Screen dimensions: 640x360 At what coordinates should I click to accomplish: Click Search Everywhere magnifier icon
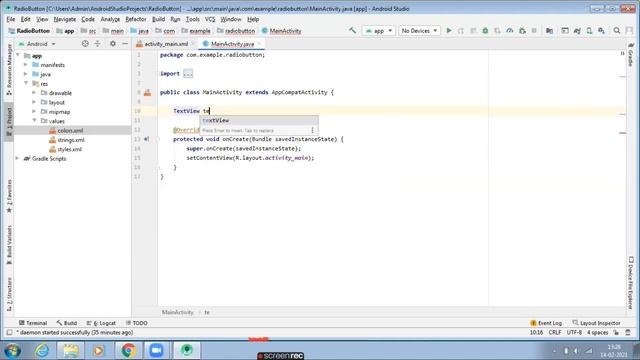pyautogui.click(x=617, y=31)
